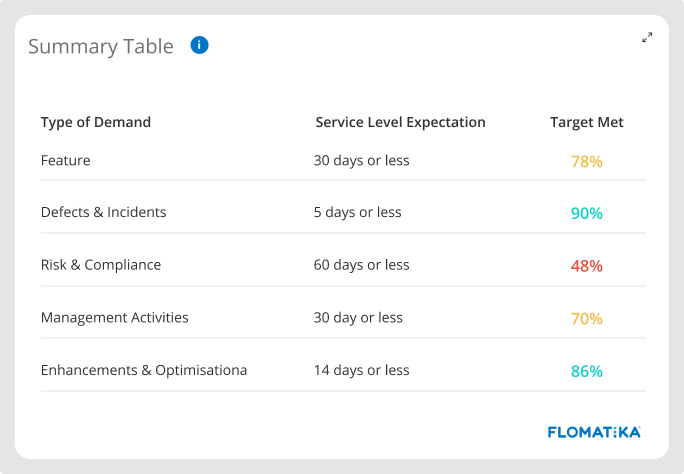Select the Enhancements & Optimisationa row

(343, 371)
